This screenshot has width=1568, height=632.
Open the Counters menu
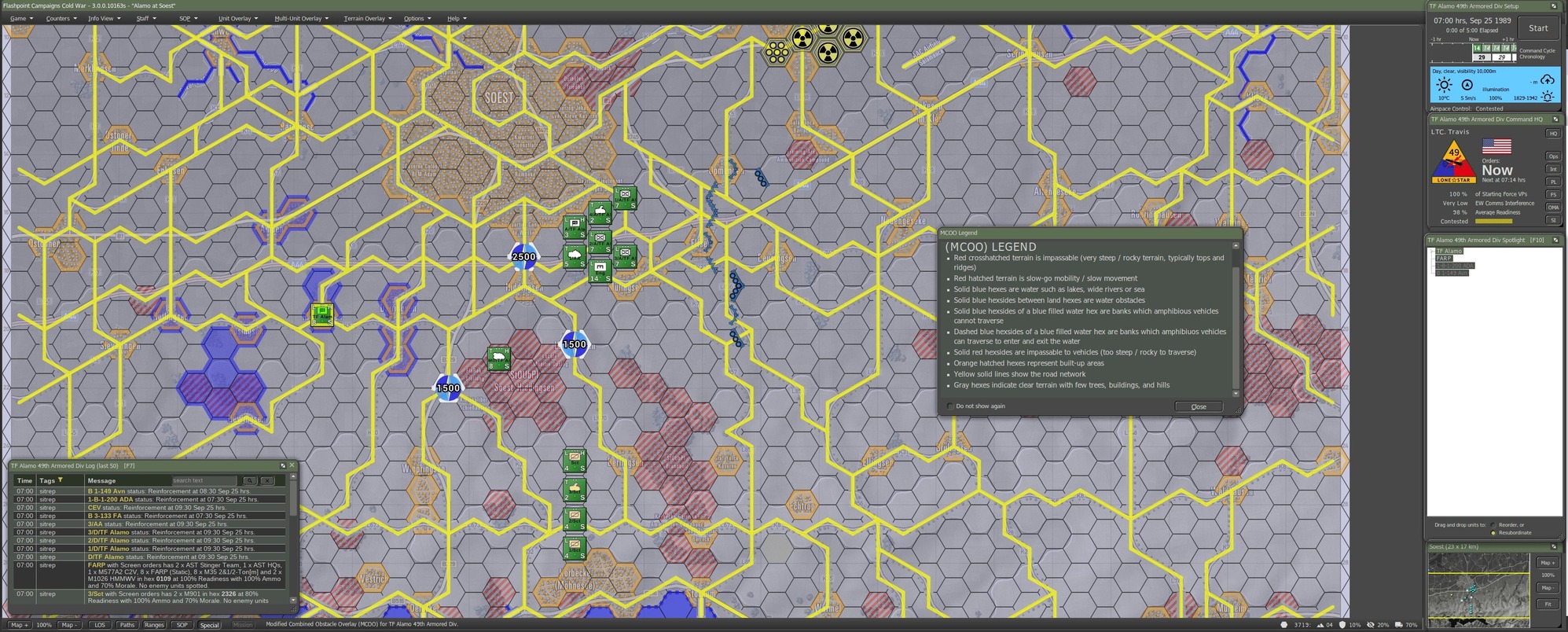click(x=61, y=18)
